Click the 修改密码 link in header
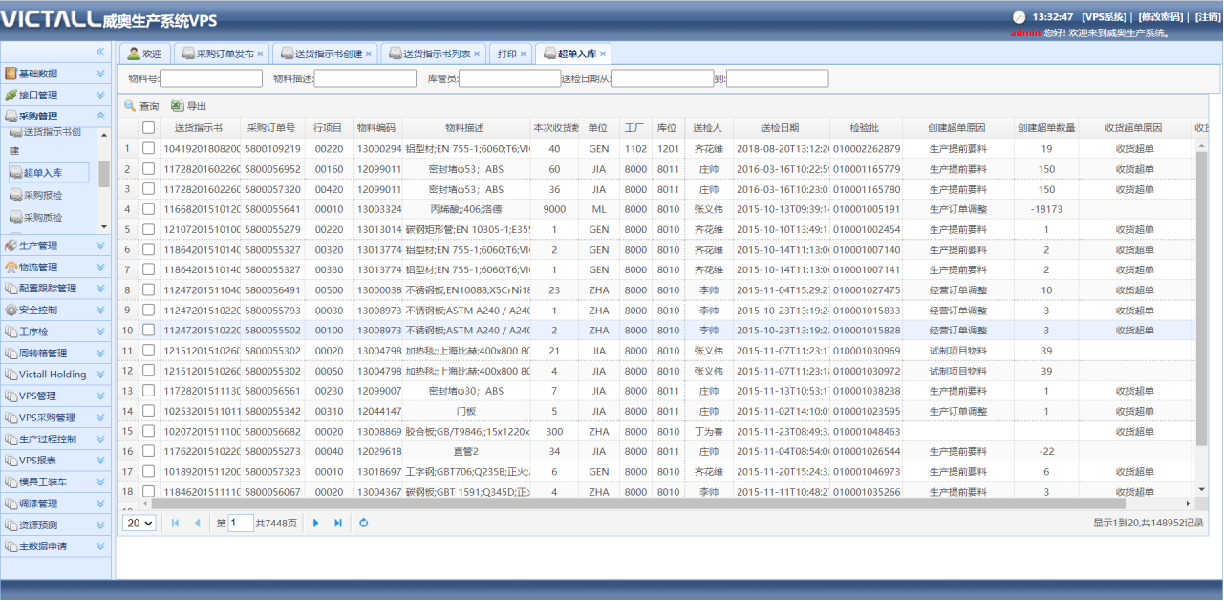 (x=1160, y=17)
